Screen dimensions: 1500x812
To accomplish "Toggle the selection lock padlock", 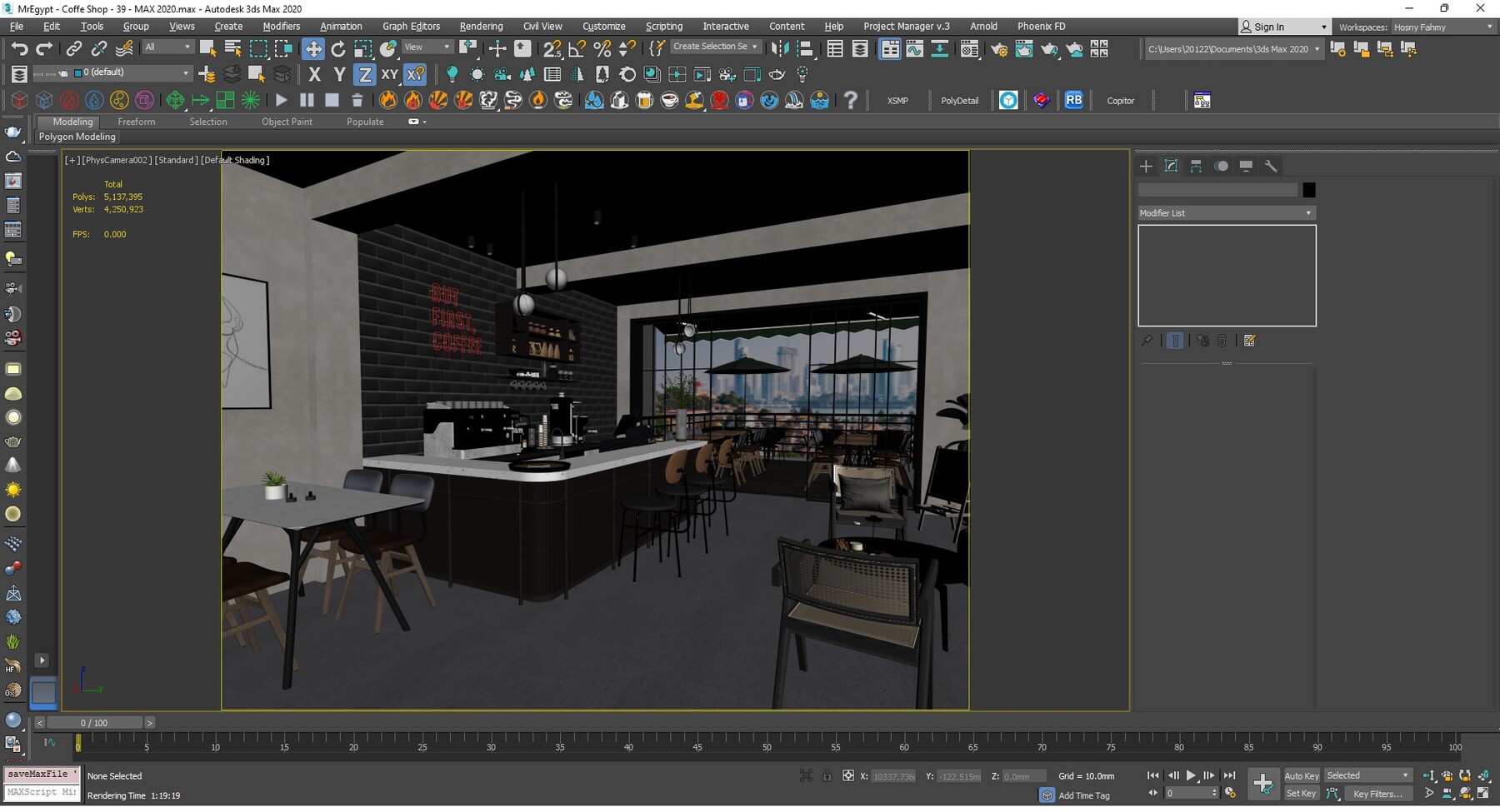I will pyautogui.click(x=827, y=775).
